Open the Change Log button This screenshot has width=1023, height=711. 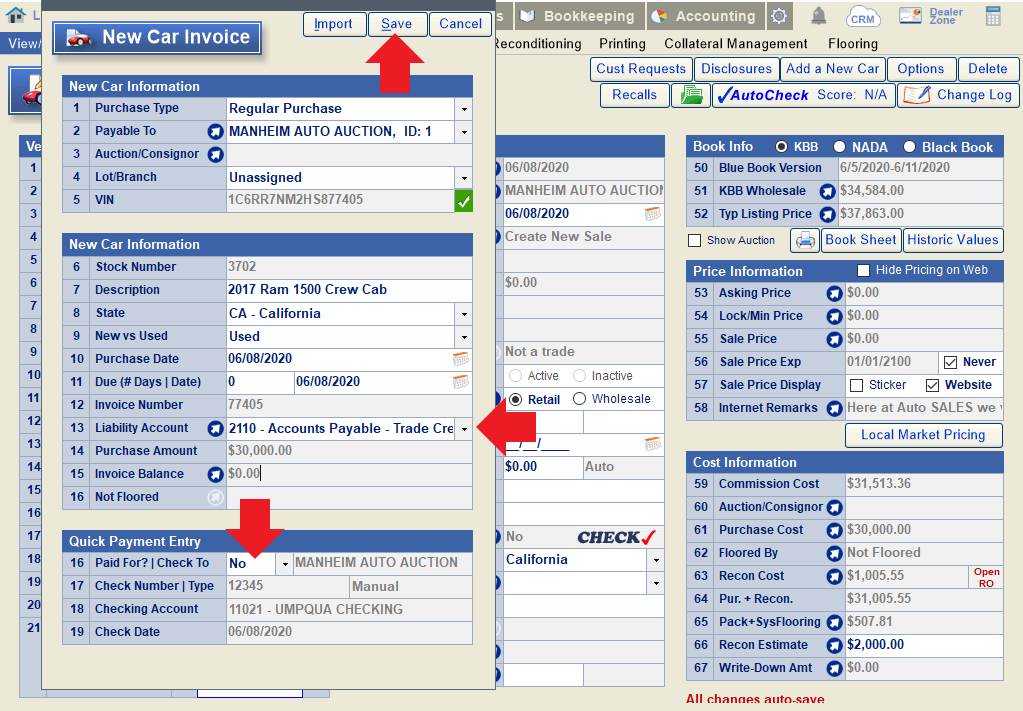click(x=958, y=95)
